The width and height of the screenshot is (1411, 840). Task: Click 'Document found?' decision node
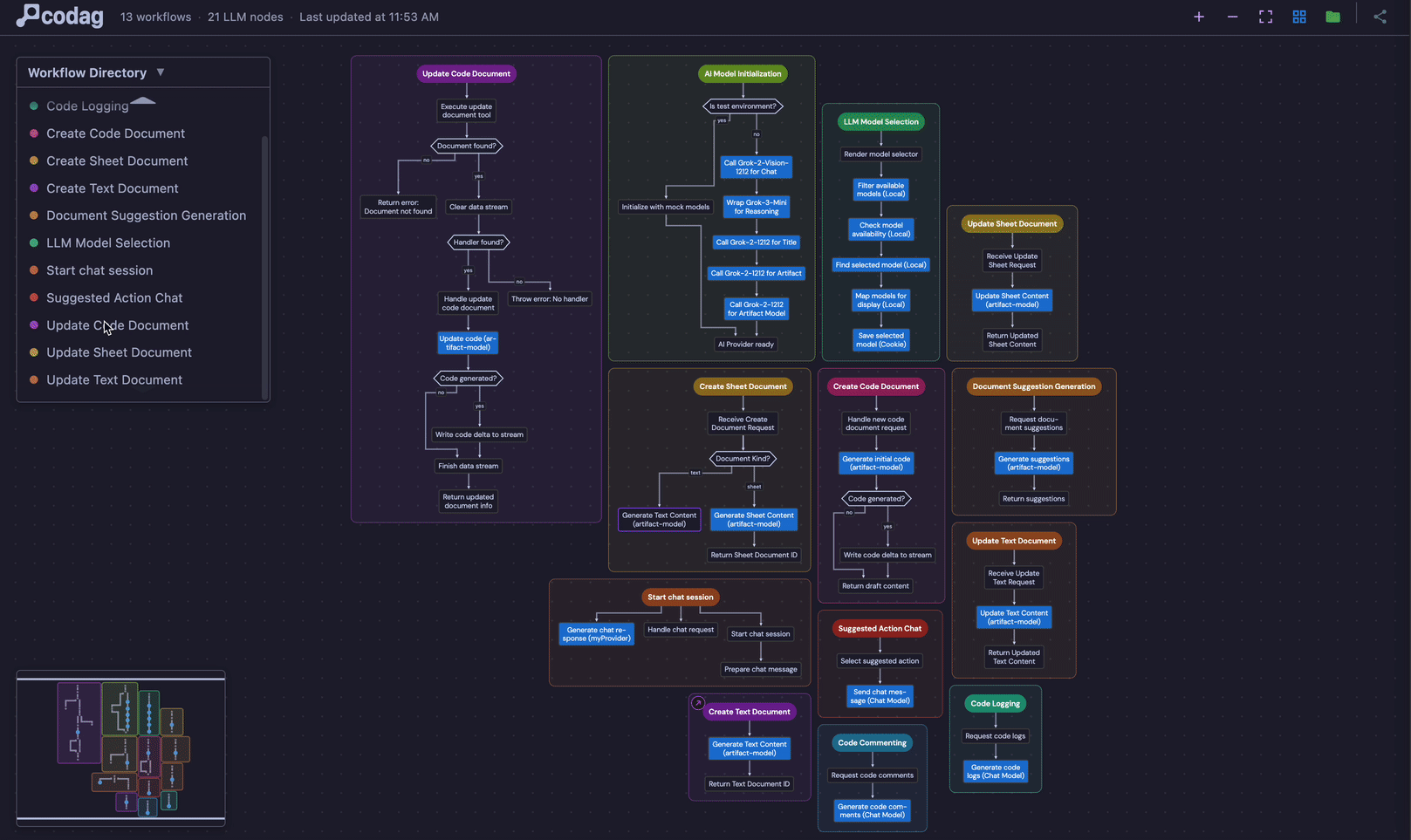click(466, 147)
